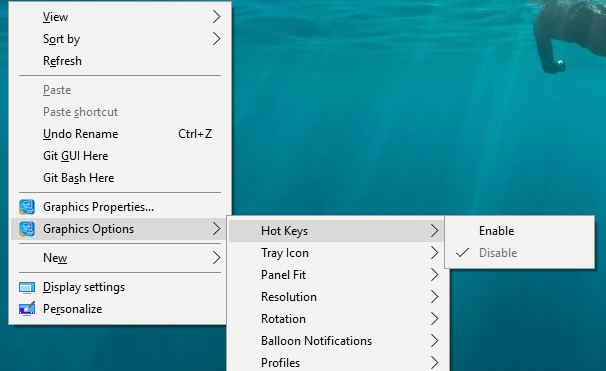Image resolution: width=606 pixels, height=371 pixels.
Task: Expand the Rotation chevron arrow
Action: 434,319
